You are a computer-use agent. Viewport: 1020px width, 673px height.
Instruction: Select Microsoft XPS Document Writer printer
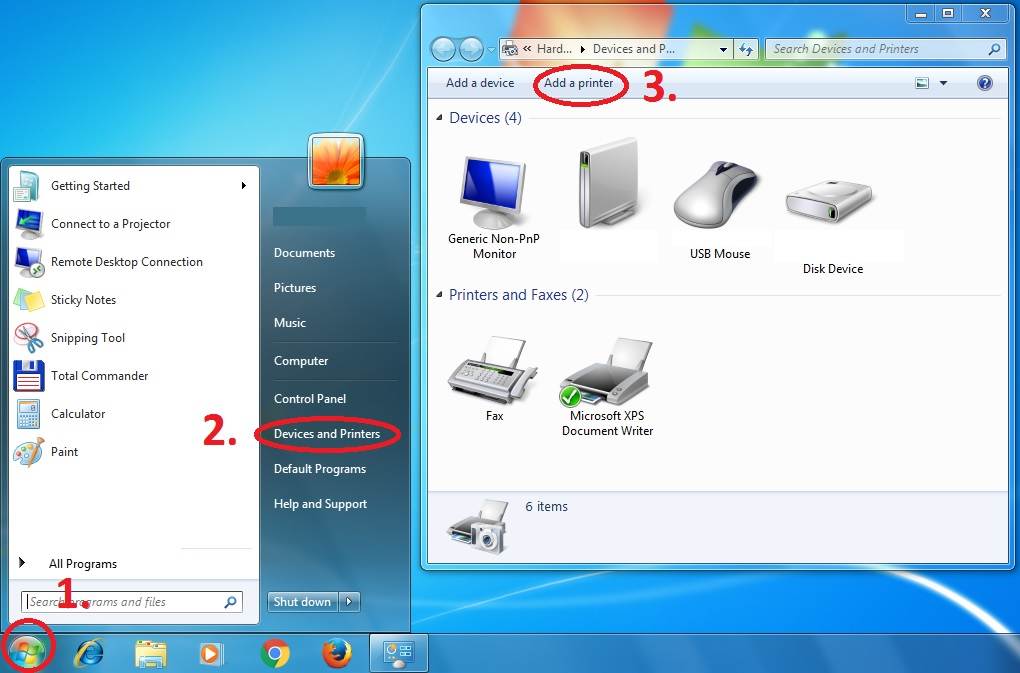click(x=607, y=386)
